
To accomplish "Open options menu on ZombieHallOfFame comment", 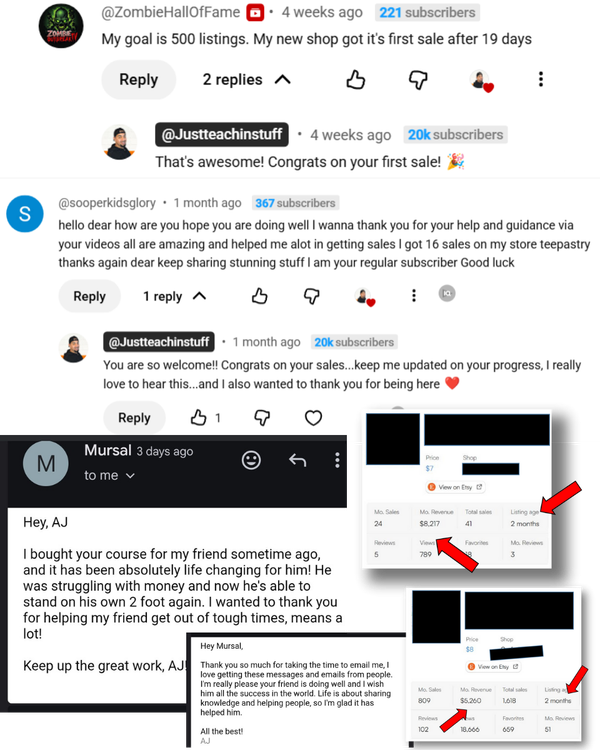I will coord(541,79).
